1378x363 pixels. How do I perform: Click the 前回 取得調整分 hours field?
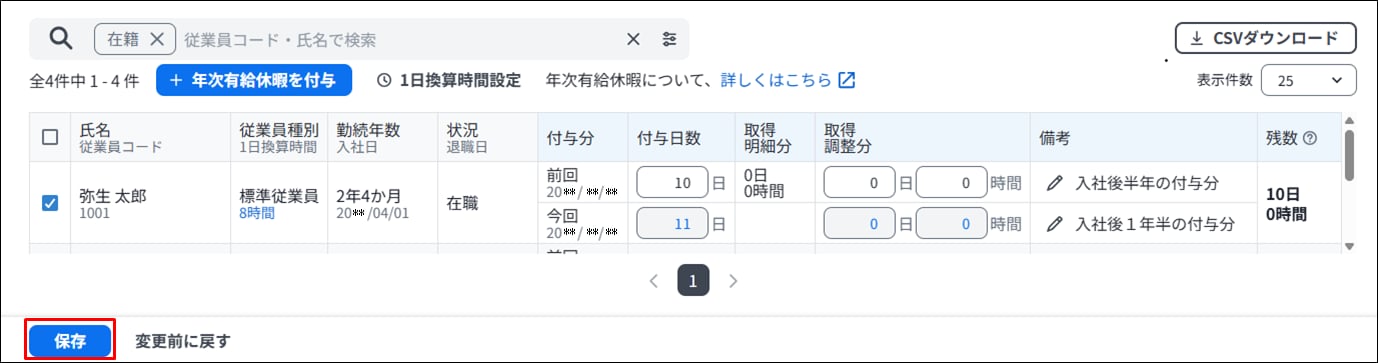pyautogui.click(x=951, y=183)
